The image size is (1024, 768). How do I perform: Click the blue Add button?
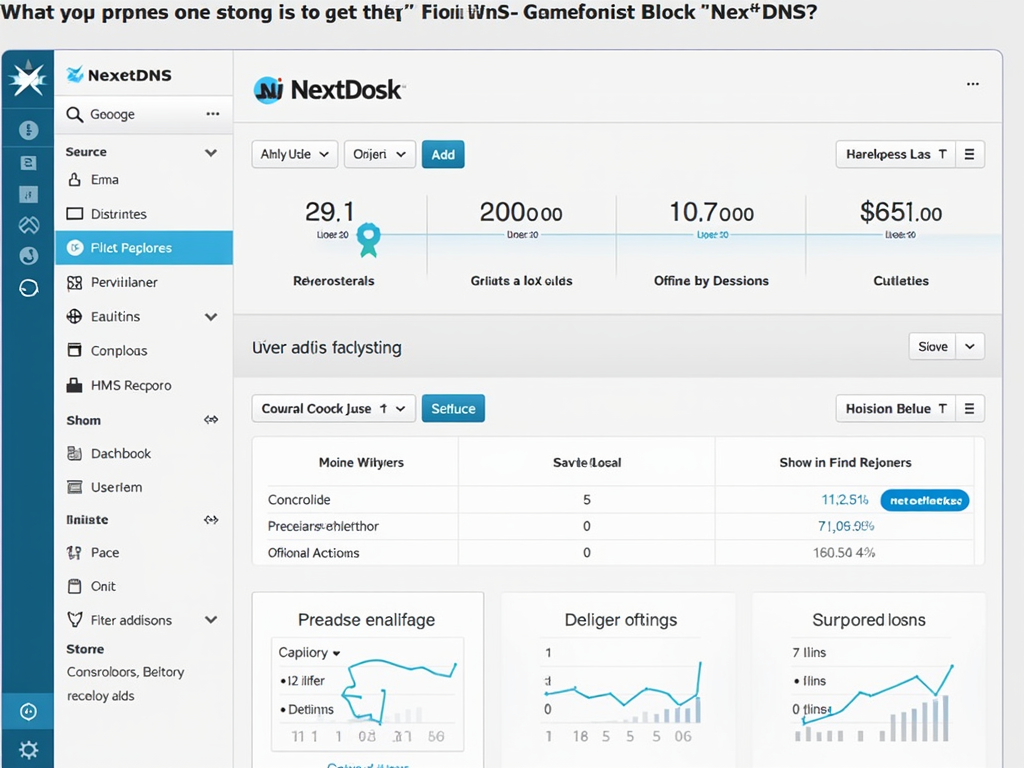(x=443, y=154)
